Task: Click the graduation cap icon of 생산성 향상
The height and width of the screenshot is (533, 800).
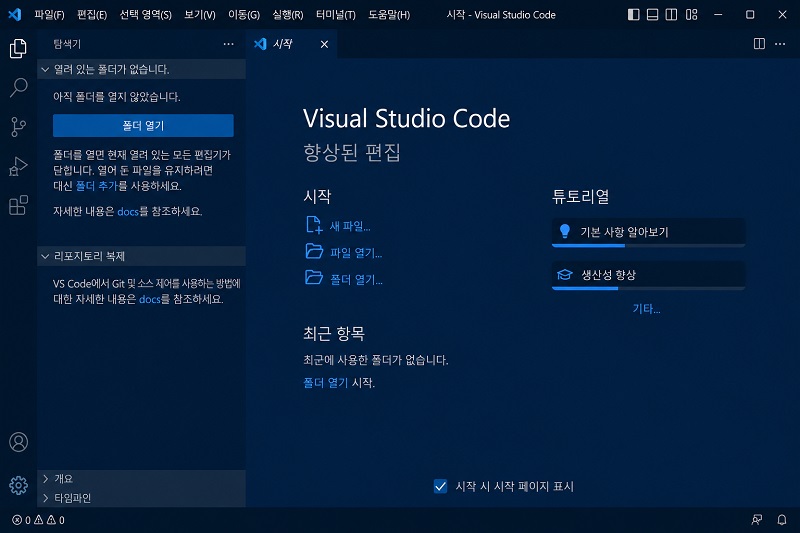Action: (565, 275)
